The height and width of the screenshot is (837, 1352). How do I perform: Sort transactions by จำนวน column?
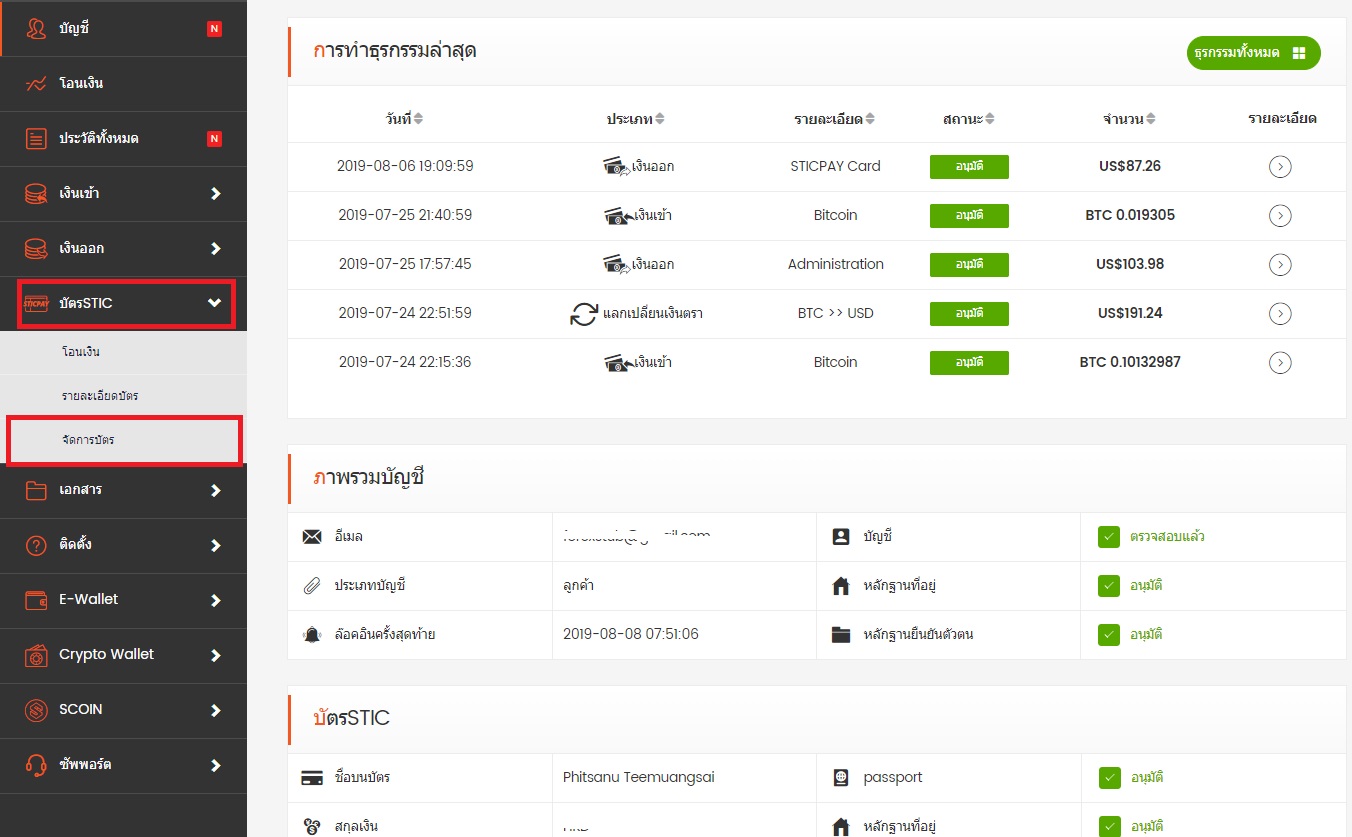click(1130, 119)
